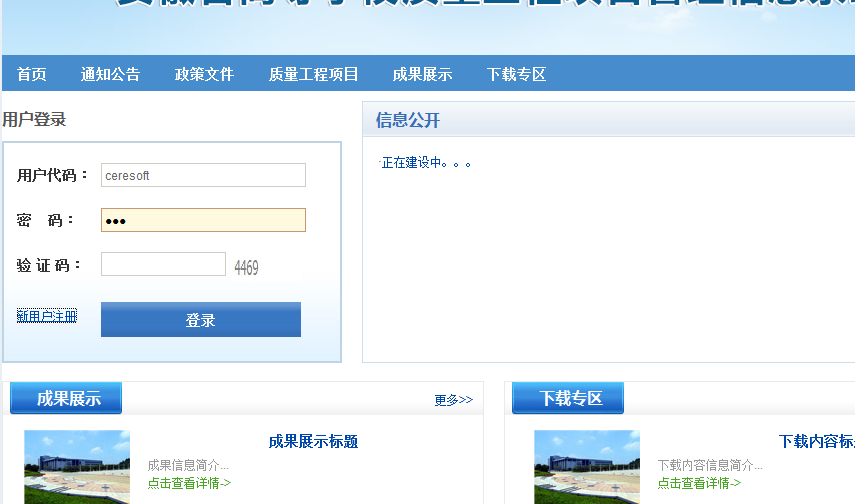Click the 密码 password field
The height and width of the screenshot is (504, 855).
pos(203,220)
